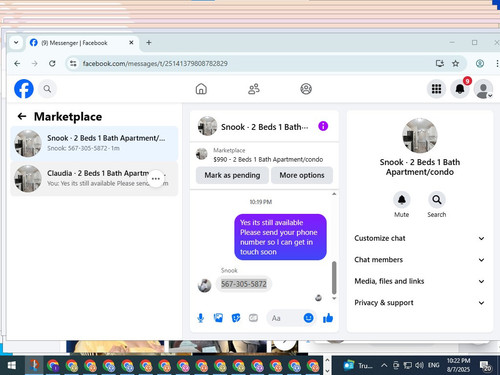Open conversation information purple icon
500x375 pixels.
(323, 126)
